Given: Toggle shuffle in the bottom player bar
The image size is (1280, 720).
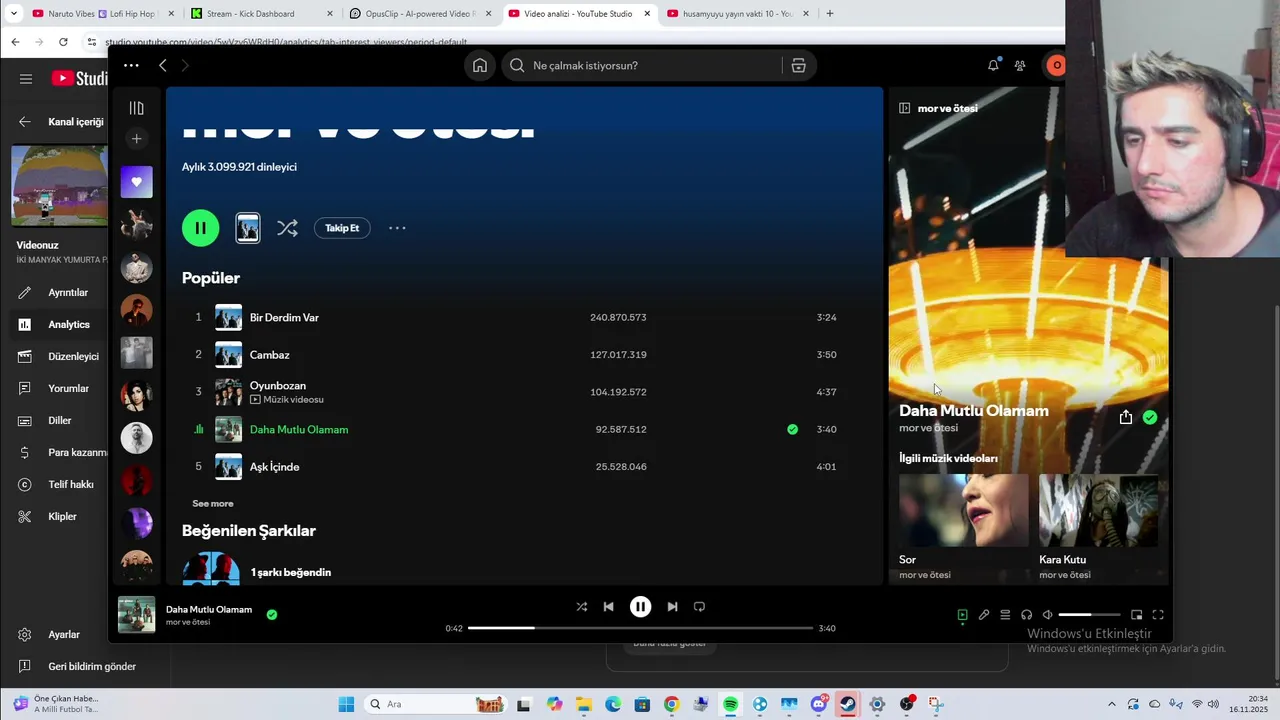Looking at the screenshot, I should tap(581, 606).
